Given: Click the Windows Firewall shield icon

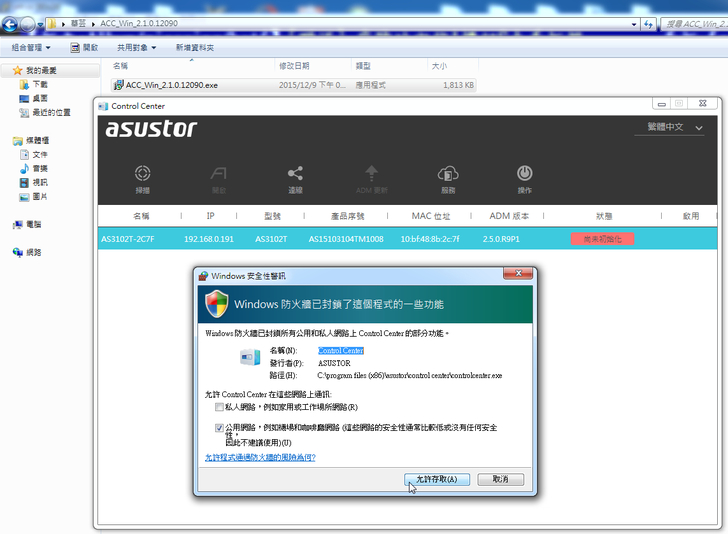Looking at the screenshot, I should point(217,304).
